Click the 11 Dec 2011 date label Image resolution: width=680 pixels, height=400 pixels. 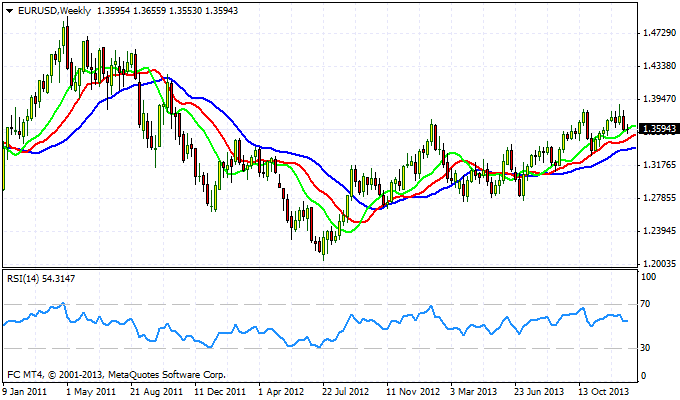pyautogui.click(x=220, y=392)
